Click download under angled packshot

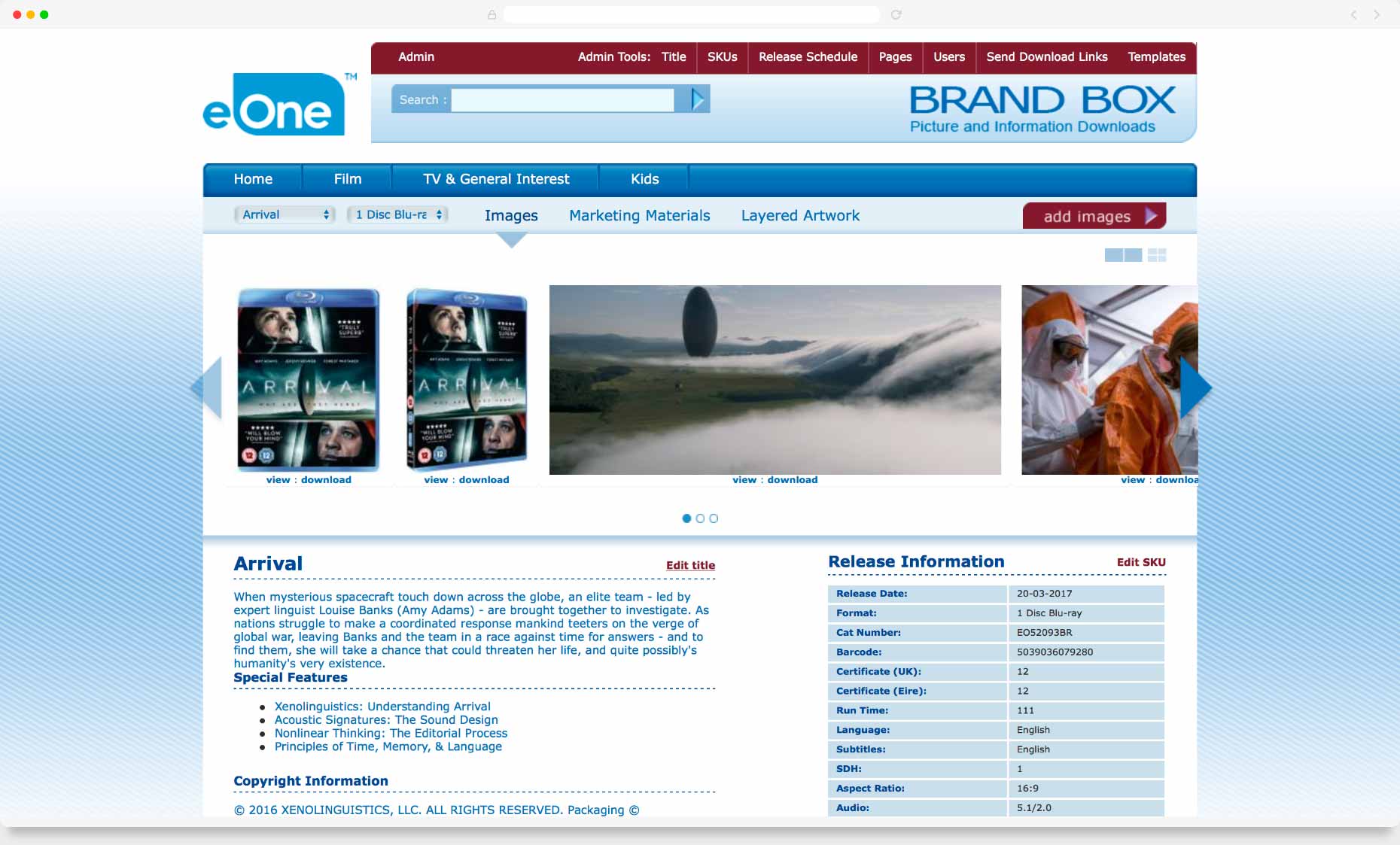tap(484, 480)
